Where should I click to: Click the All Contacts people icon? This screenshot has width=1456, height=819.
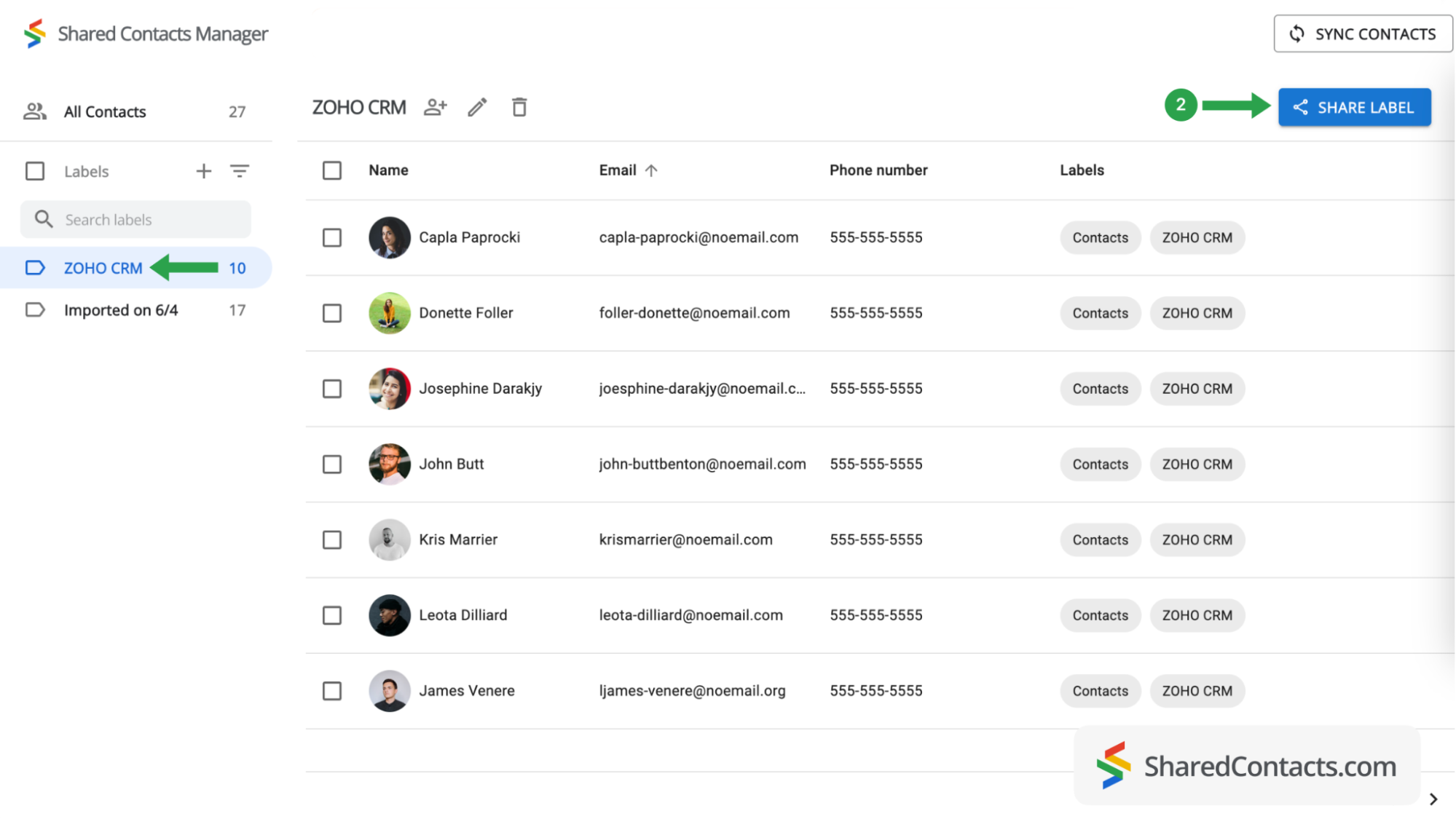(x=35, y=111)
